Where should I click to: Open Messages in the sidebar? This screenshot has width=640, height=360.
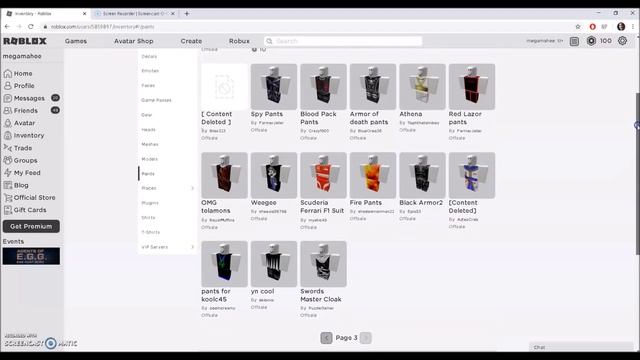pyautogui.click(x=24, y=98)
